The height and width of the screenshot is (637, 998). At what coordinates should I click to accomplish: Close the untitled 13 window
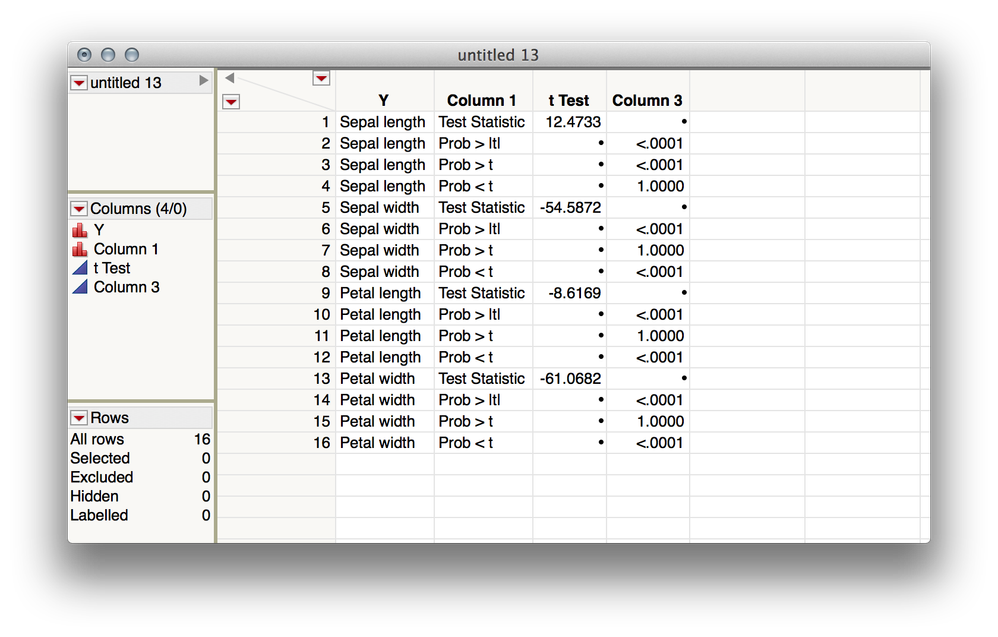pyautogui.click(x=84, y=55)
